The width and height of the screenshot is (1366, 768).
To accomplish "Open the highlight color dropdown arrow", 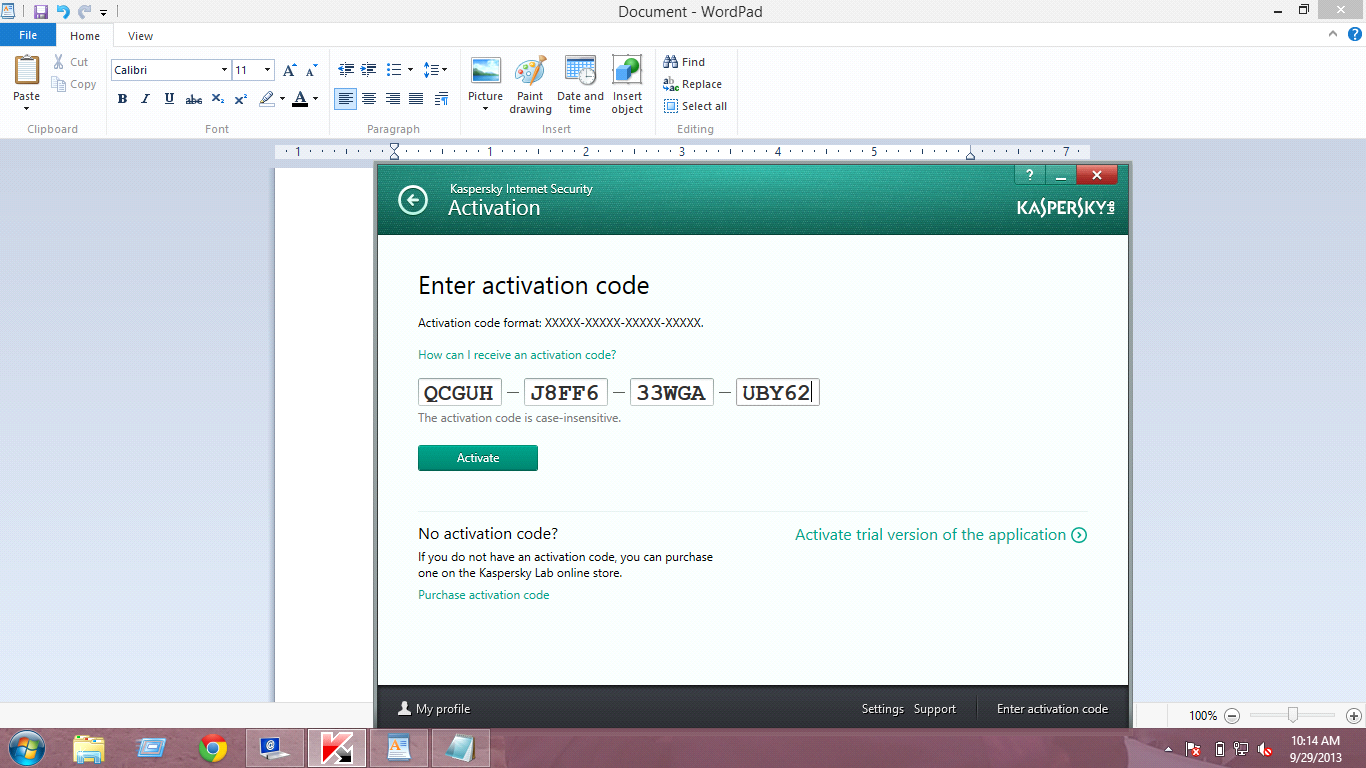I will coord(282,99).
